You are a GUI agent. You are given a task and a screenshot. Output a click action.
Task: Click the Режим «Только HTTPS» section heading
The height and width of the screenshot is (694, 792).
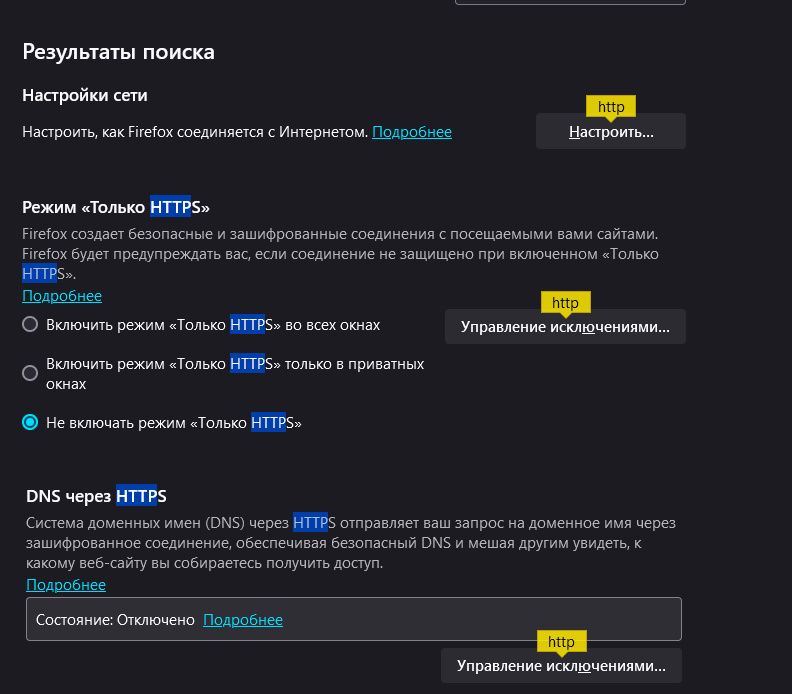(x=116, y=208)
